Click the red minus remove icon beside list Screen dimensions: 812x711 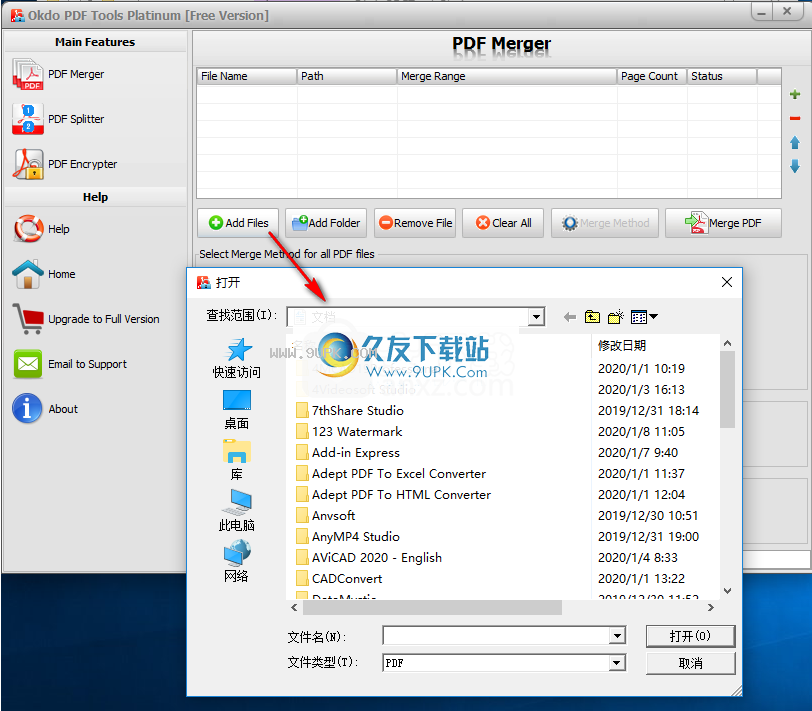pyautogui.click(x=795, y=119)
